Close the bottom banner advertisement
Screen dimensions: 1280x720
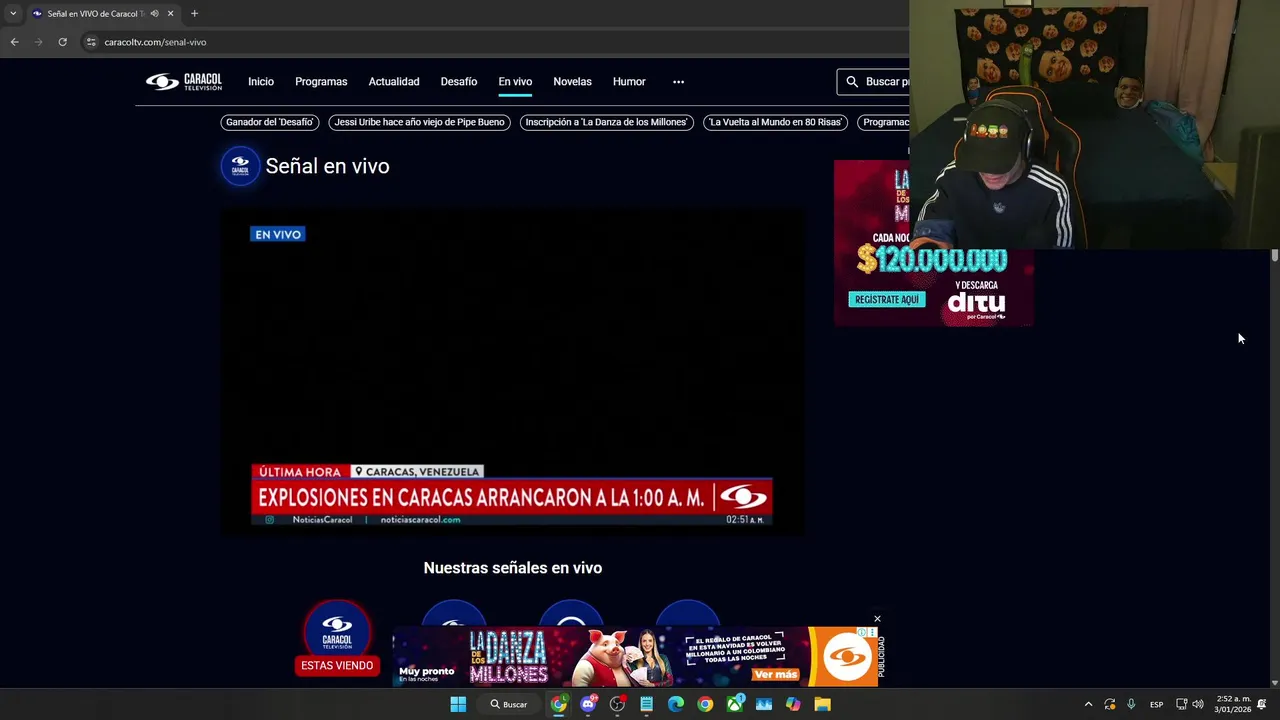[877, 619]
